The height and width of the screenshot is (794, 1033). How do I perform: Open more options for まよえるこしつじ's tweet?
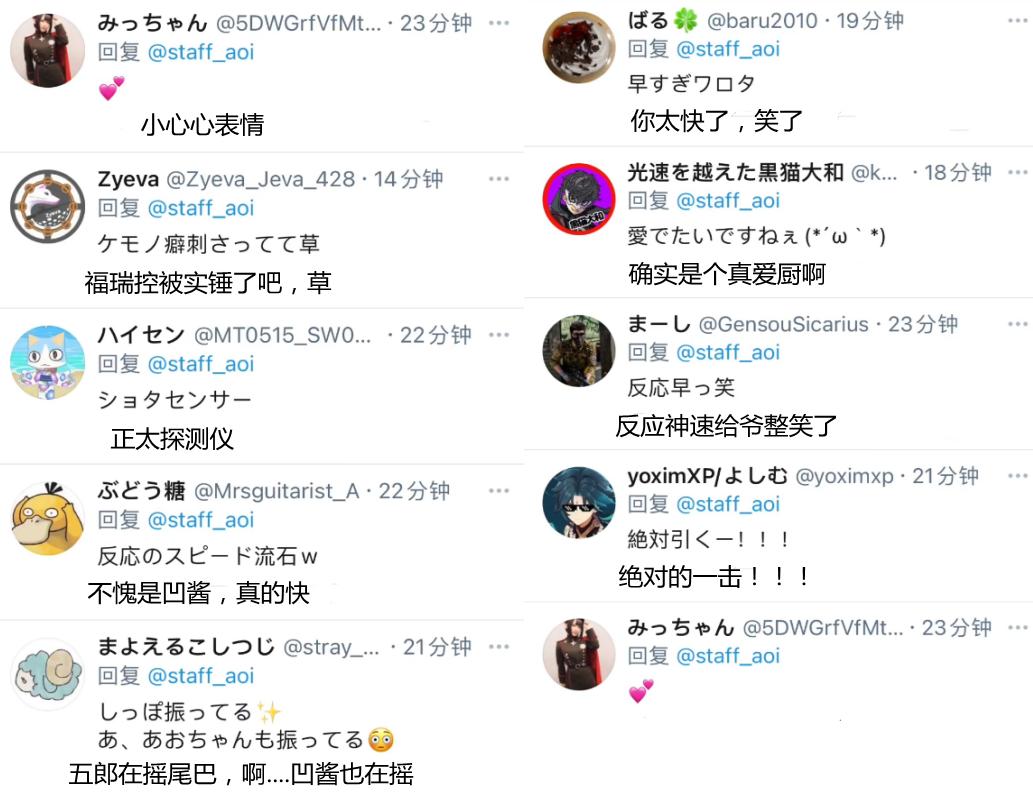tap(499, 646)
